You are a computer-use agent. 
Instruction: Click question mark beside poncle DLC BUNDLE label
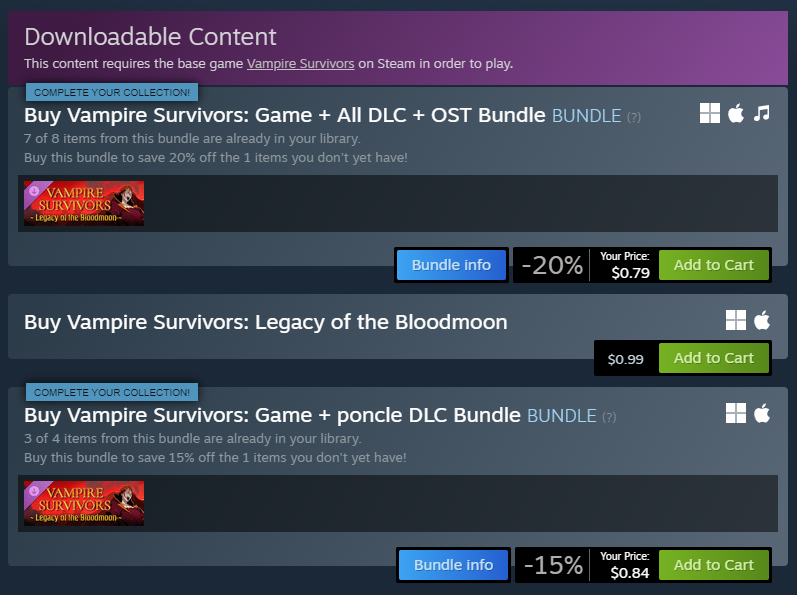[x=609, y=417]
